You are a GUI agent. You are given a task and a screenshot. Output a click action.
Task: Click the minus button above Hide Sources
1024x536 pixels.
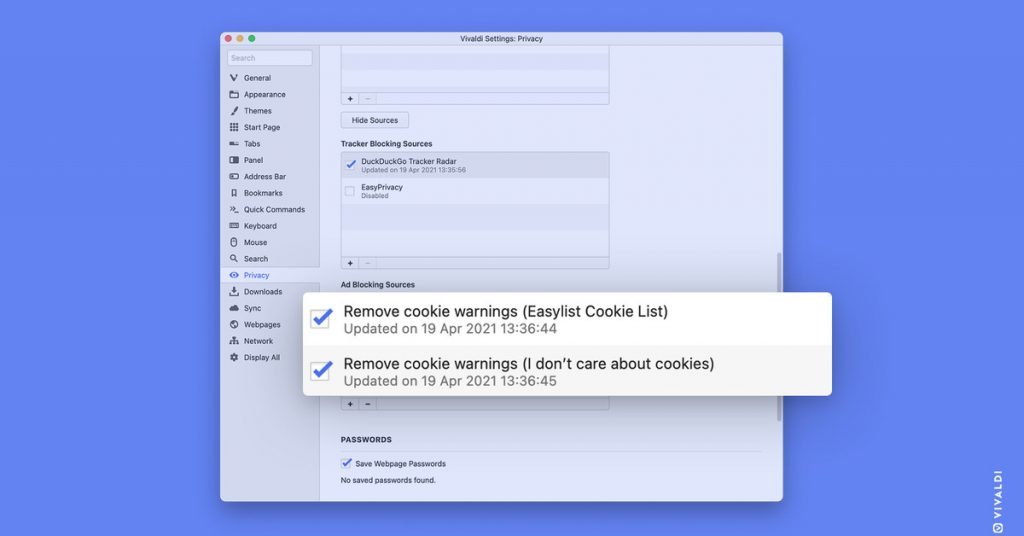(368, 99)
